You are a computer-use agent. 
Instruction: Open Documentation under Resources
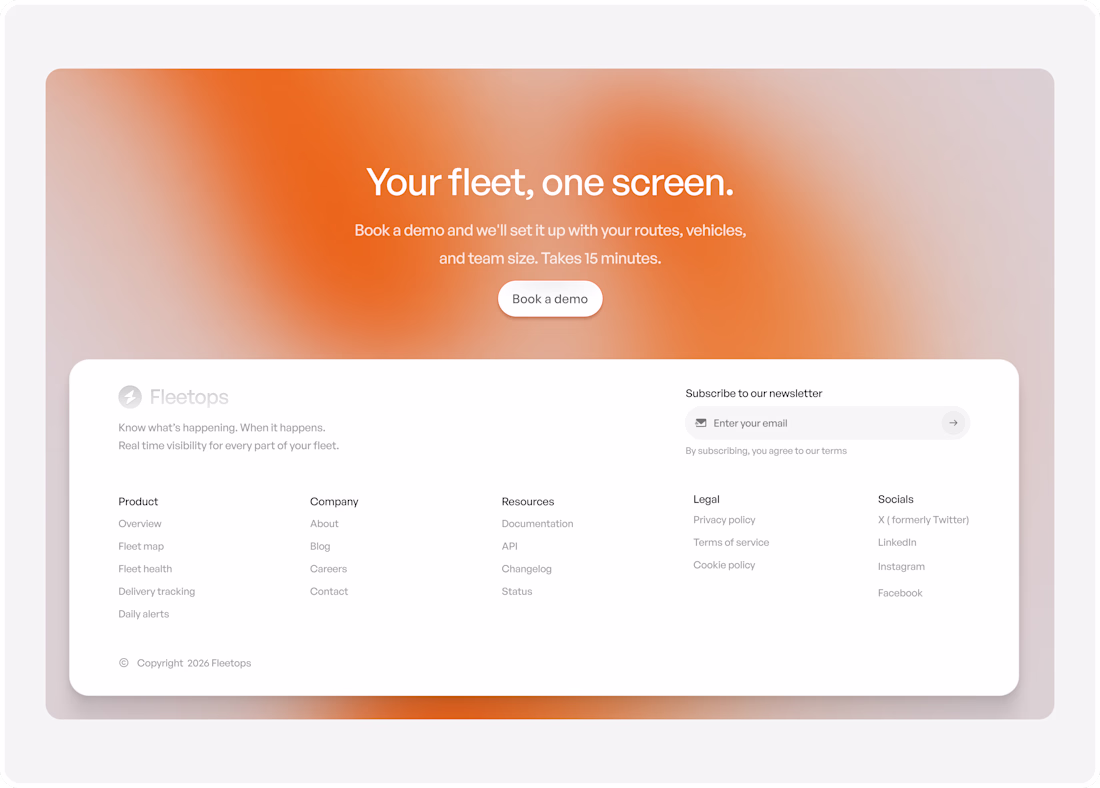tap(537, 523)
